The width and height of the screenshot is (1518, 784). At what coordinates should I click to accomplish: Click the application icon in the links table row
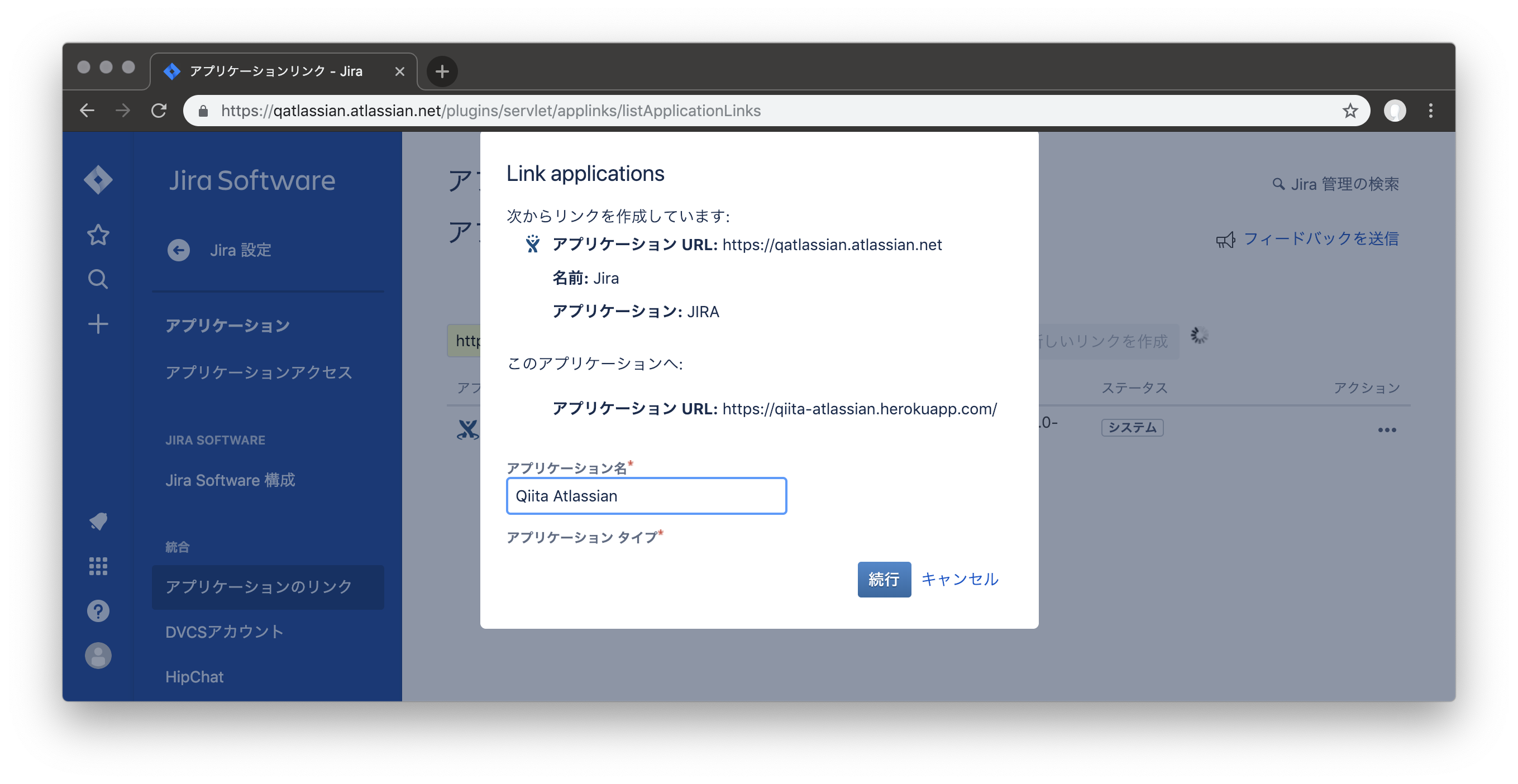[468, 428]
